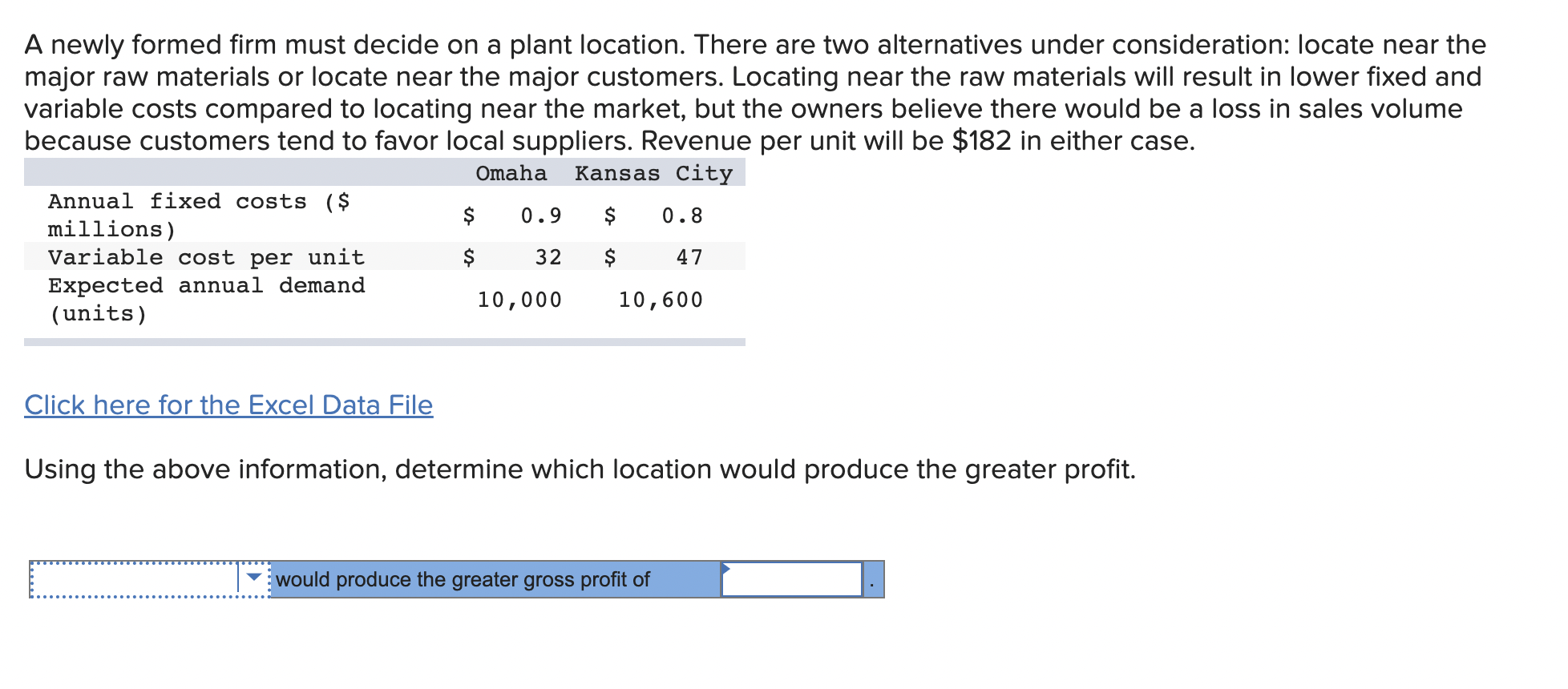Open the Excel Data File link
Screen dimensions: 1568x689
click(x=228, y=405)
